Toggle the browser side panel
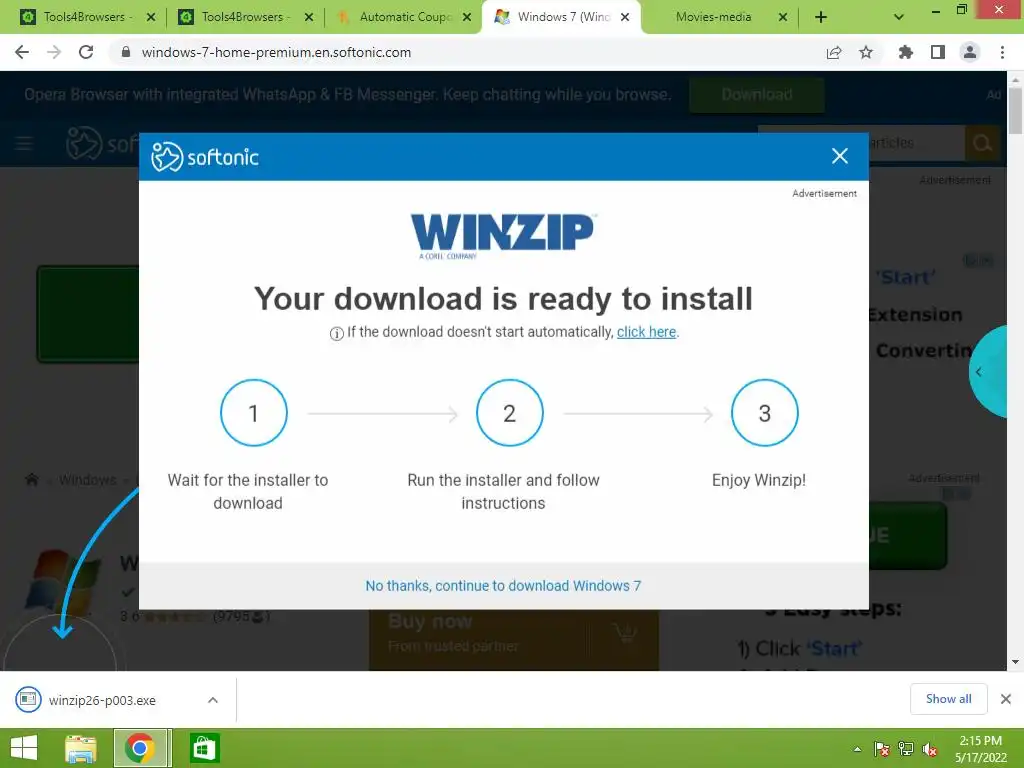This screenshot has height=768, width=1024. click(938, 52)
